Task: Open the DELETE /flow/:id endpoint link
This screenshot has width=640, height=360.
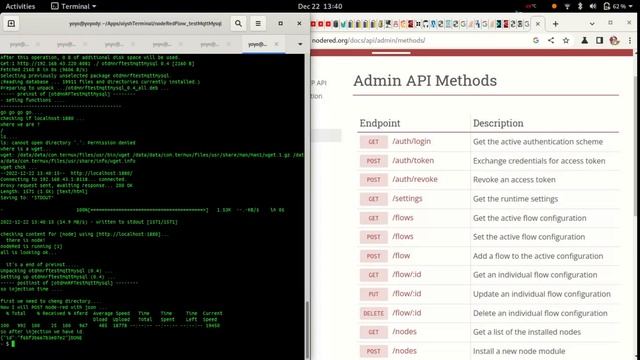Action: [x=407, y=313]
